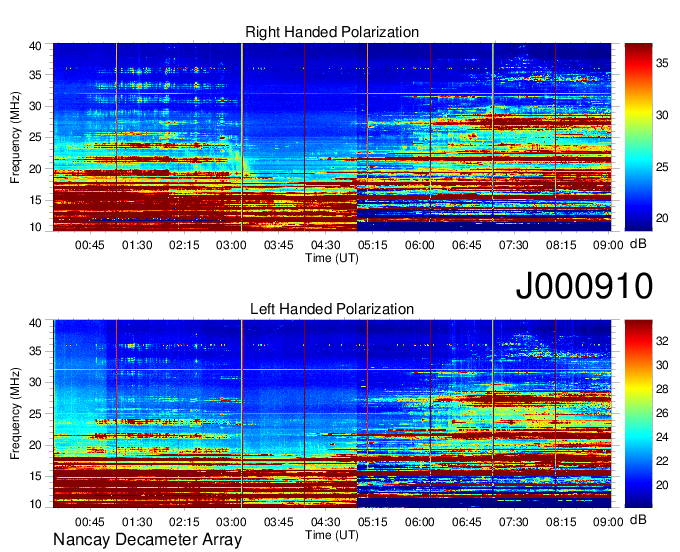680x552 pixels.
Task: Click inside the Right Handed Polarization spectrogram
Action: (x=332, y=137)
